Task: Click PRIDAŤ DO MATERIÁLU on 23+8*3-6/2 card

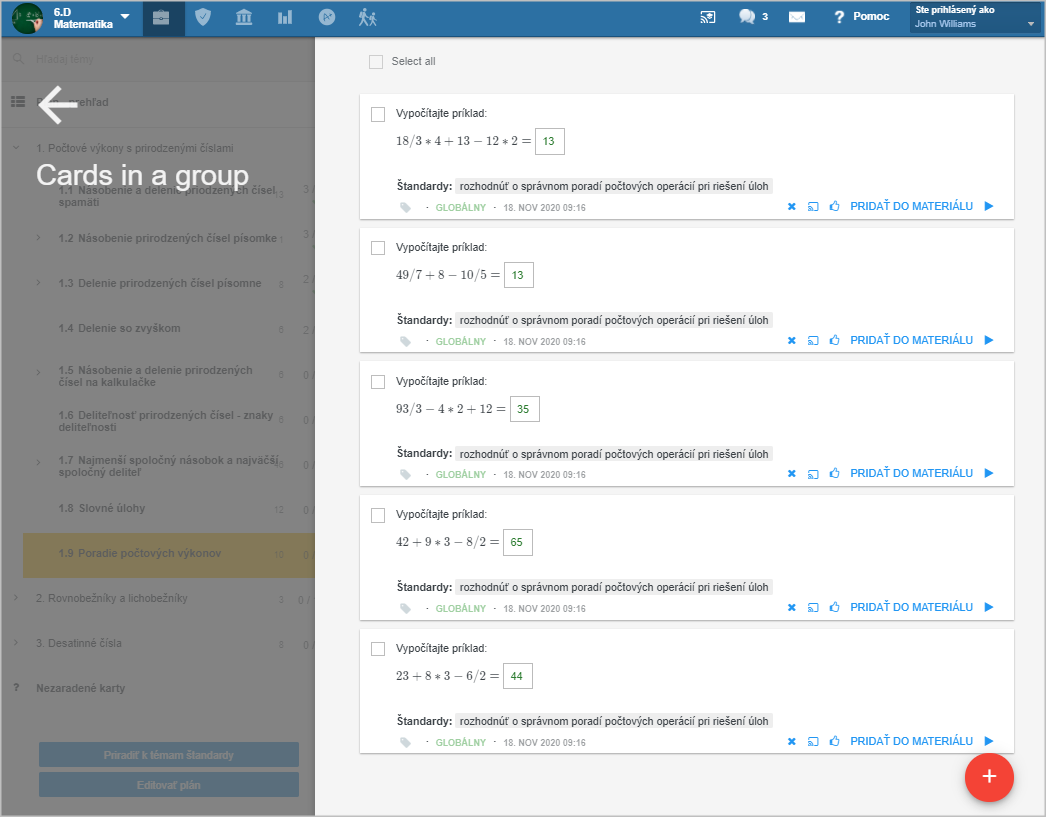Action: pyautogui.click(x=911, y=741)
